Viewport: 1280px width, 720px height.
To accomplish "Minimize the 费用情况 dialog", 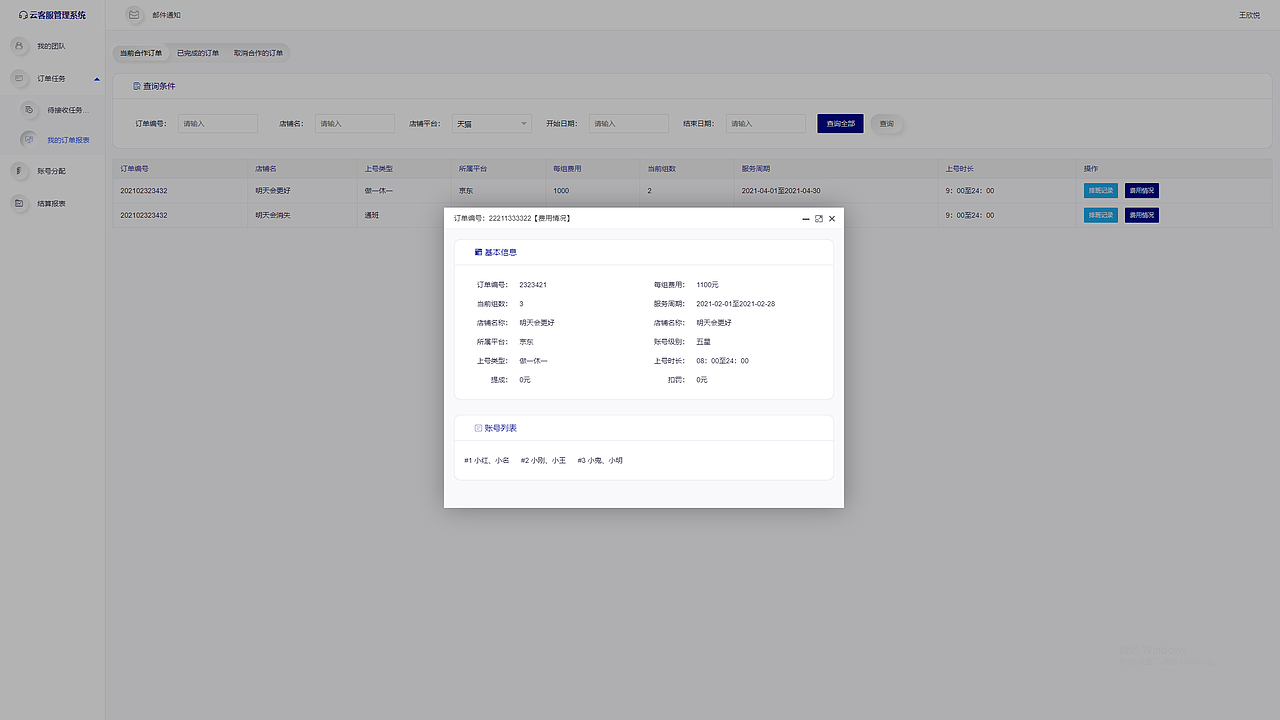I will (806, 218).
